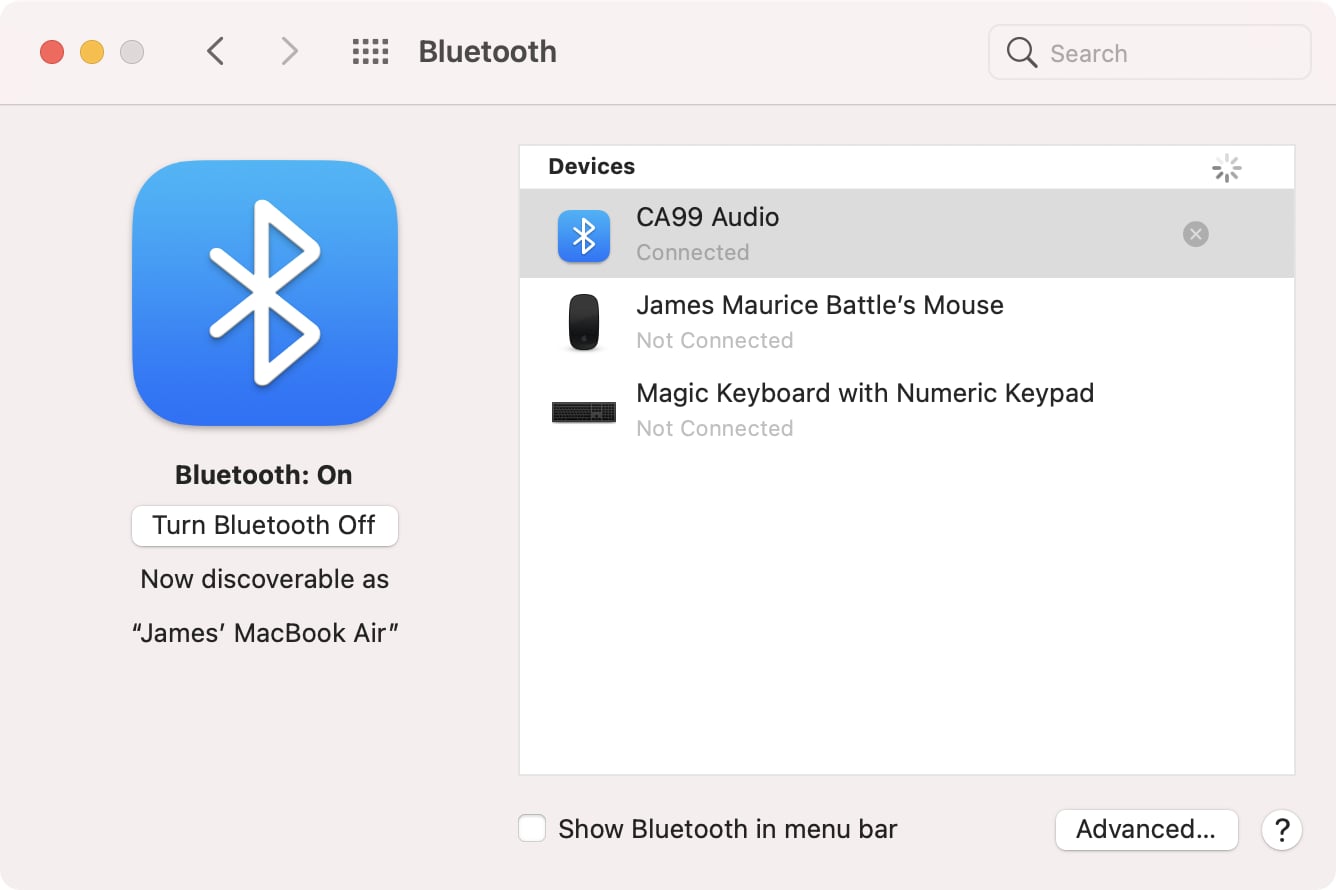
Task: Select James Maurice Battle's Mouse row
Action: coord(907,322)
